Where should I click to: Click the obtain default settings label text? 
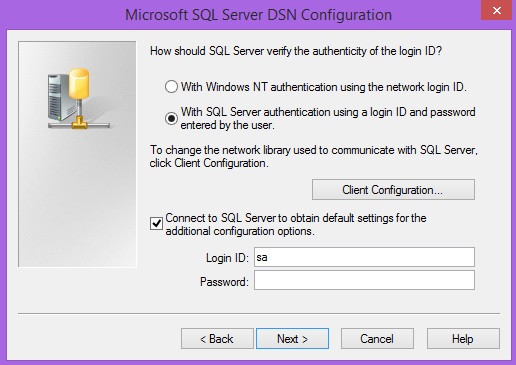coord(296,224)
